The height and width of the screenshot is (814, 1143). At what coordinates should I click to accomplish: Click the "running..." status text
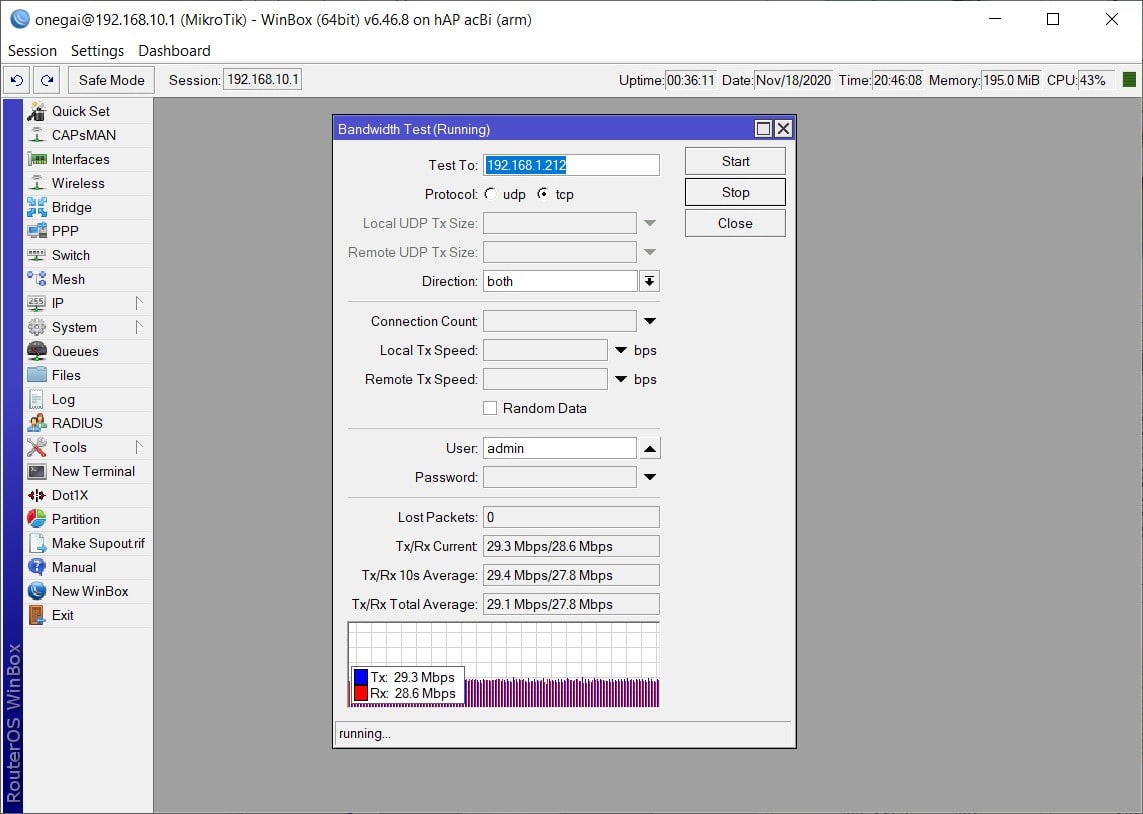pos(364,733)
